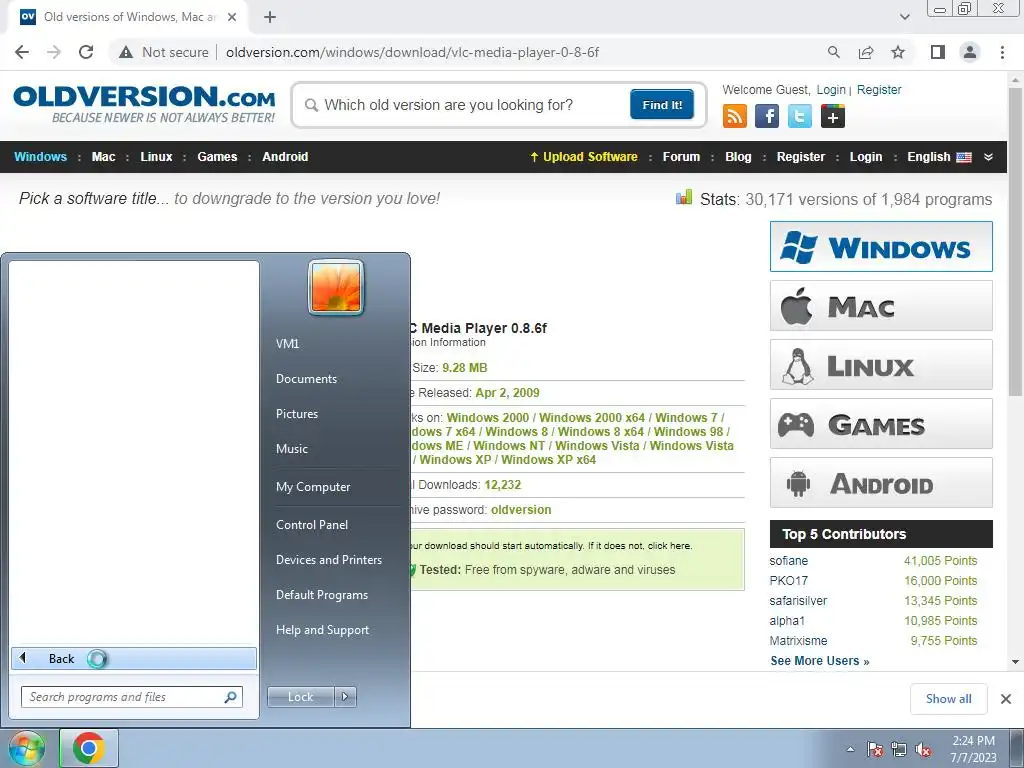Click the sofiane contributor name

(x=788, y=561)
